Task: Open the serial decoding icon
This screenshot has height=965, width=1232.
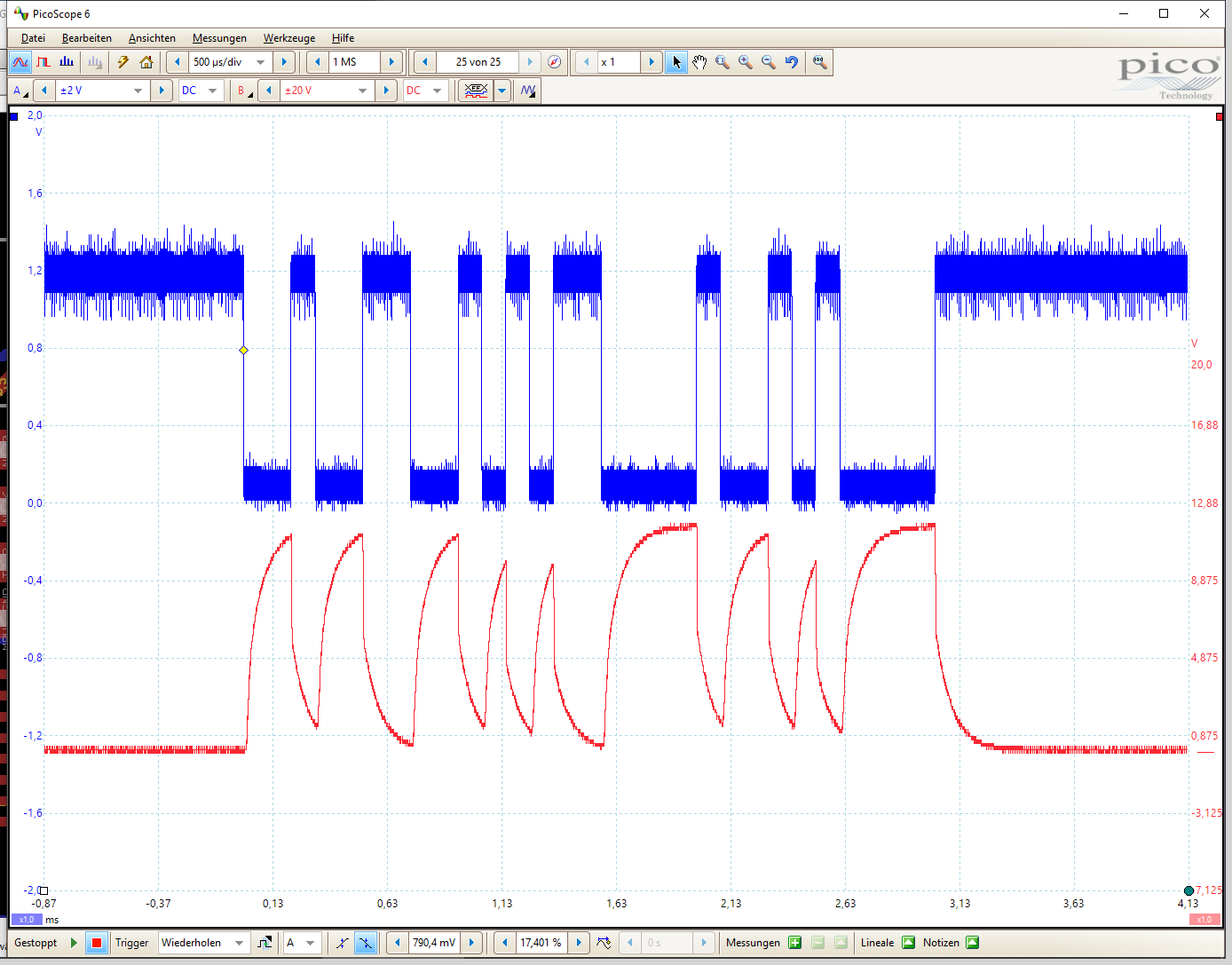Action: (x=476, y=91)
